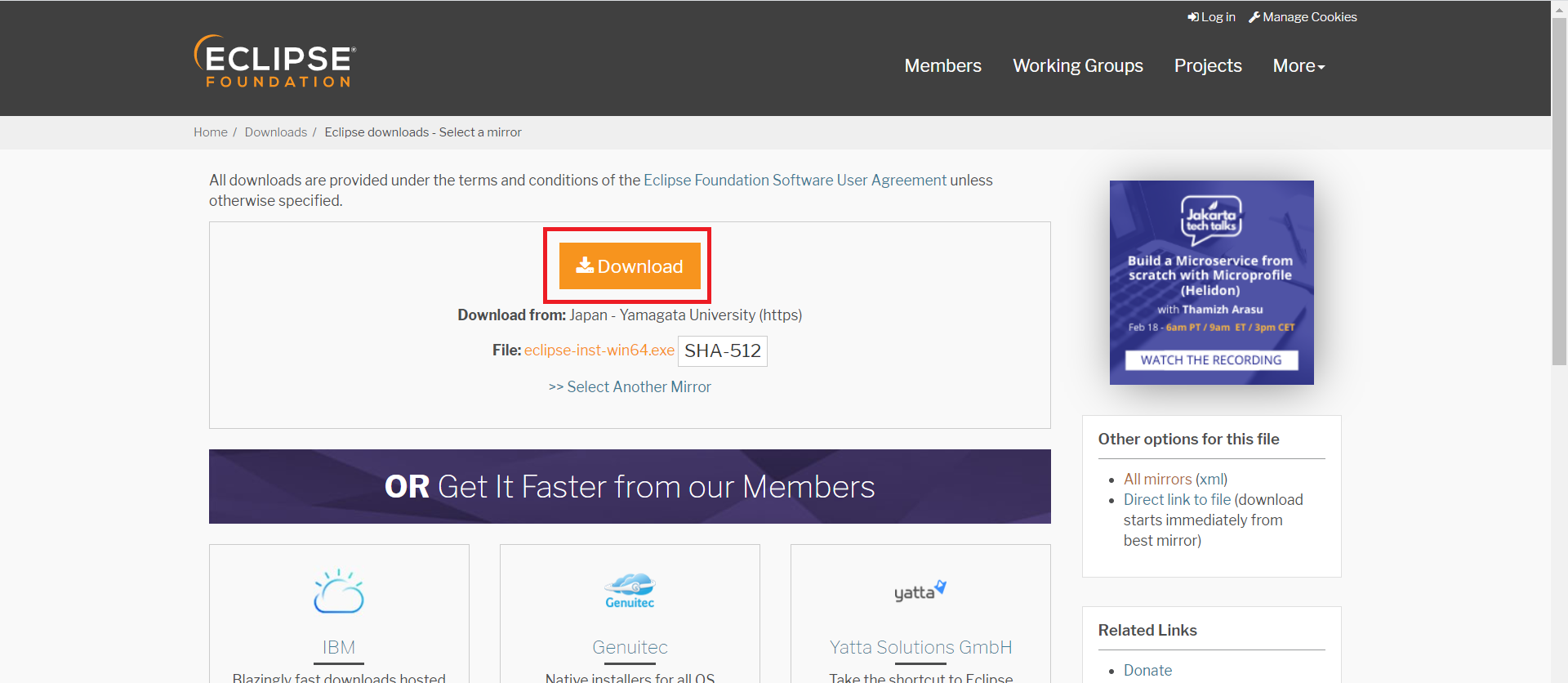This screenshot has height=683, width=1568.
Task: Click 'Eclipse downloads - Select a mirror' breadcrumb text
Action: click(423, 132)
